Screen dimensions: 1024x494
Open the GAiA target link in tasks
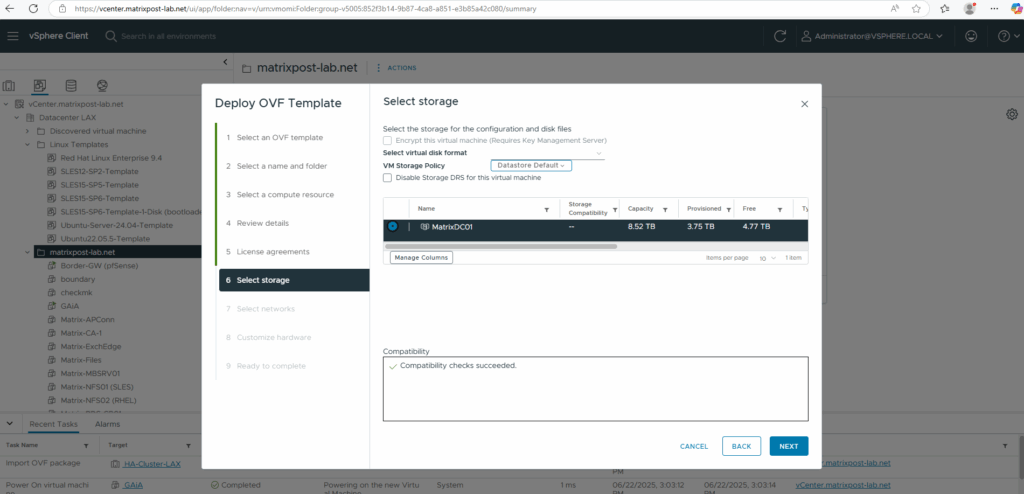[x=133, y=486]
